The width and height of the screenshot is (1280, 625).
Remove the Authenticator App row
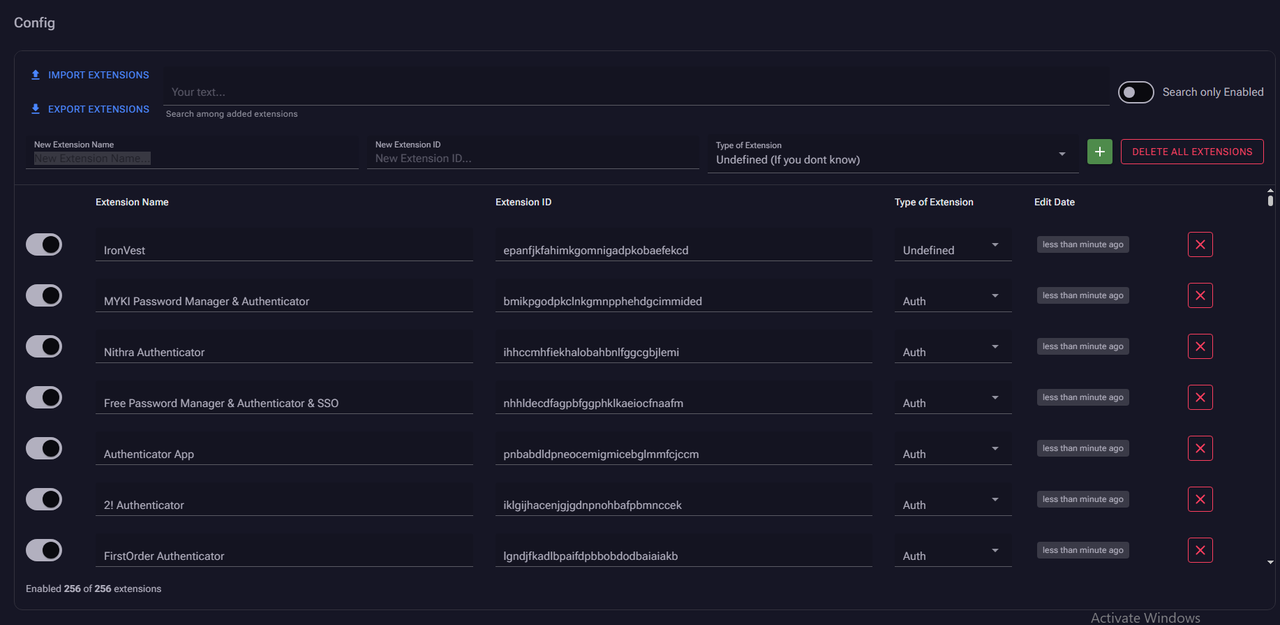1200,449
